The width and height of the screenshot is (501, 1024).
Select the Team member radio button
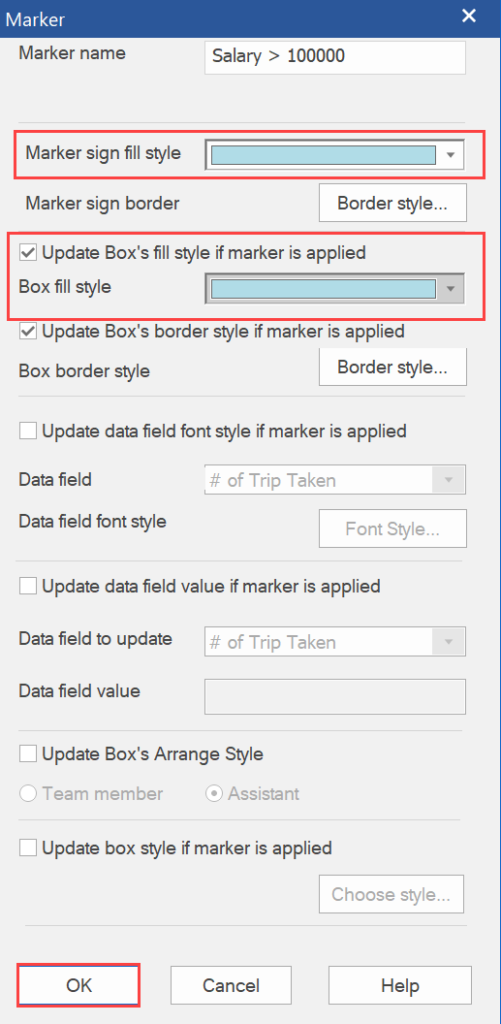(28, 794)
